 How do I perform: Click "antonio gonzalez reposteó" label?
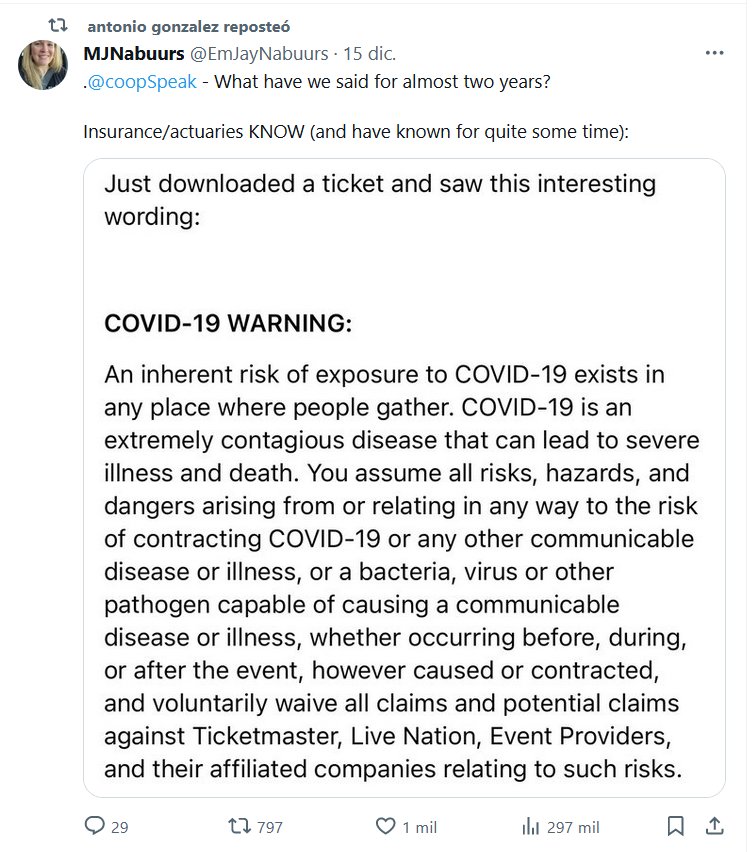(189, 24)
